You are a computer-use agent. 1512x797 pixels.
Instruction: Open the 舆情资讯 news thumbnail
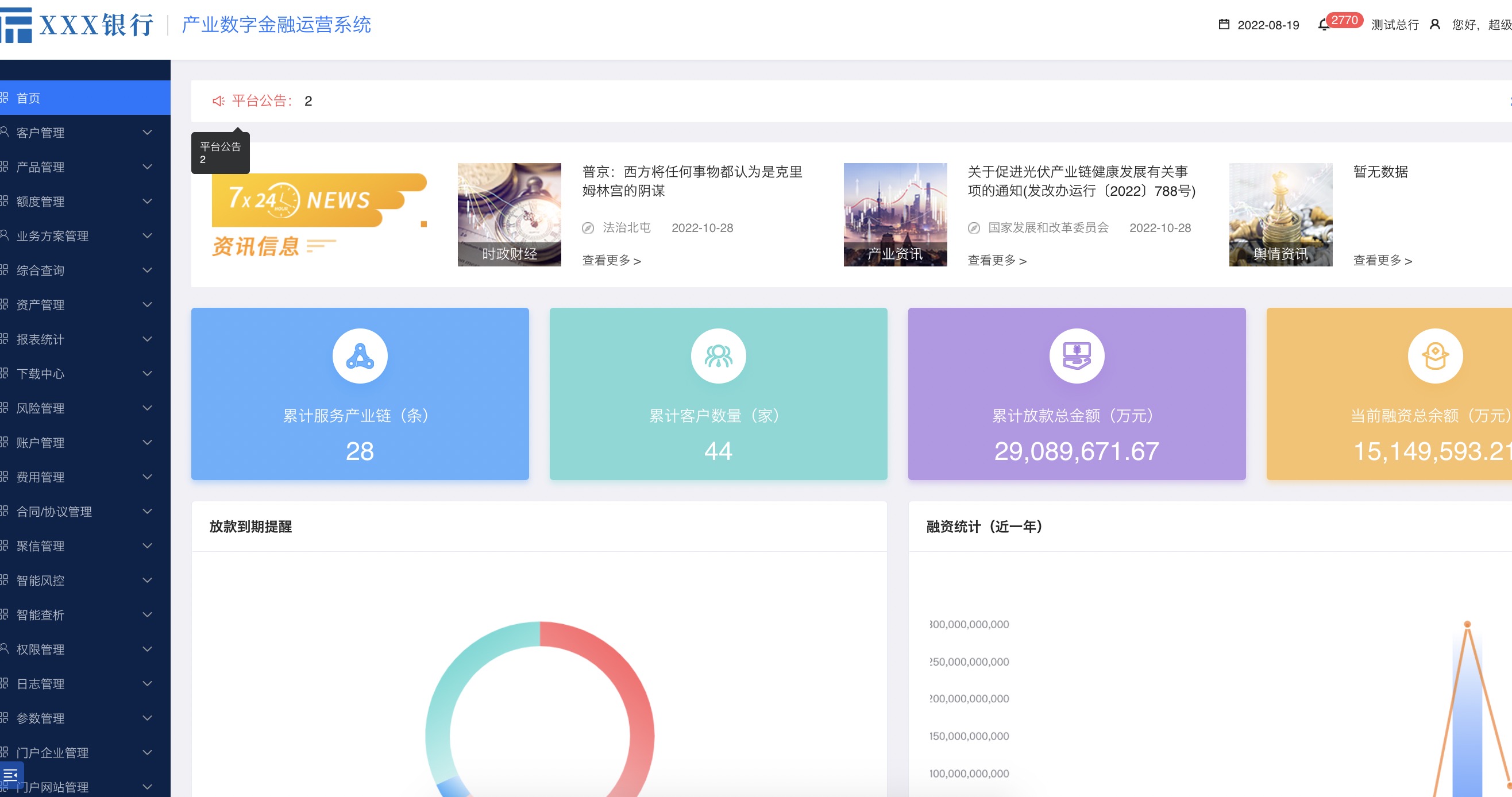tap(1280, 215)
